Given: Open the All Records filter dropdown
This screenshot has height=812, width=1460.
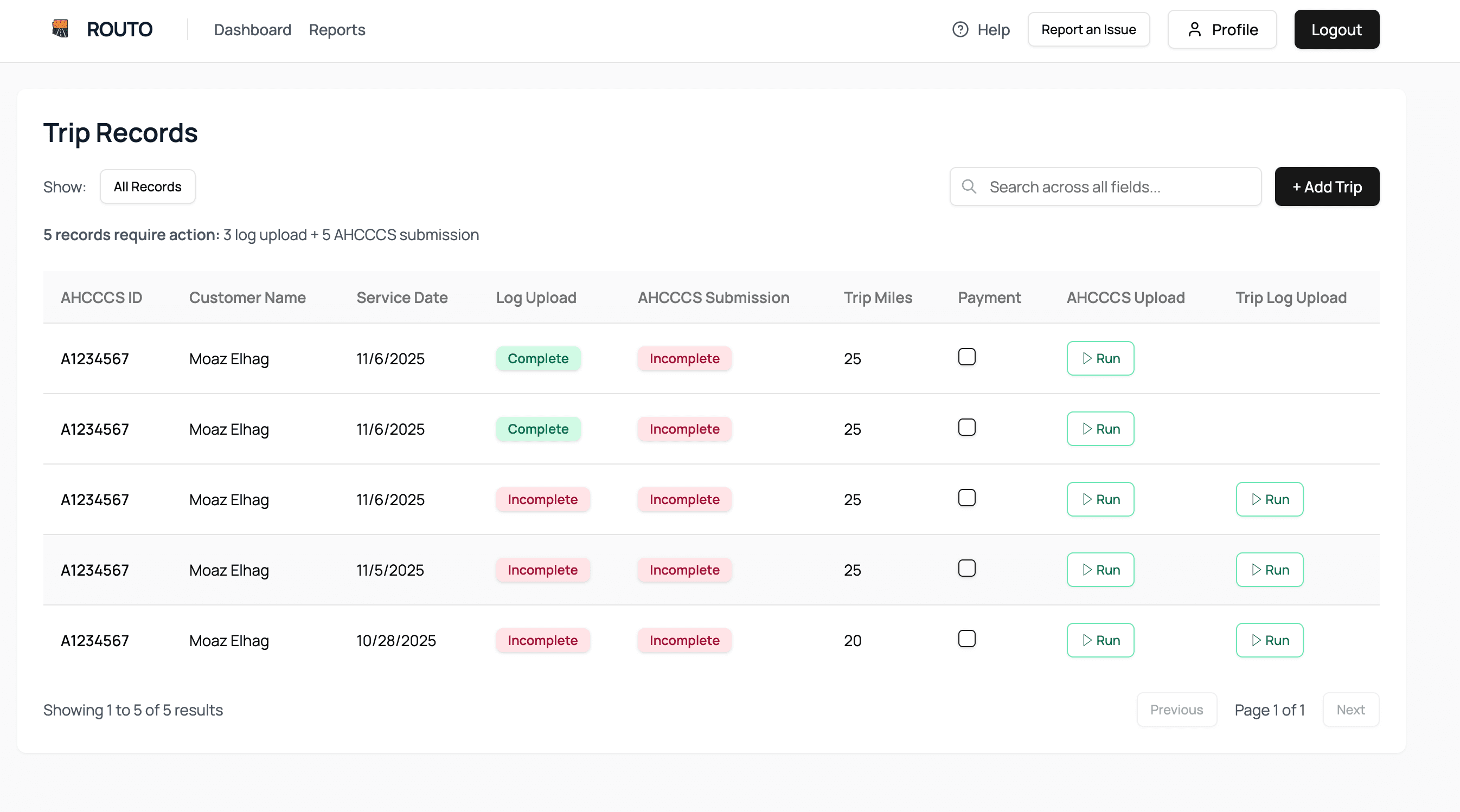Looking at the screenshot, I should (x=148, y=186).
